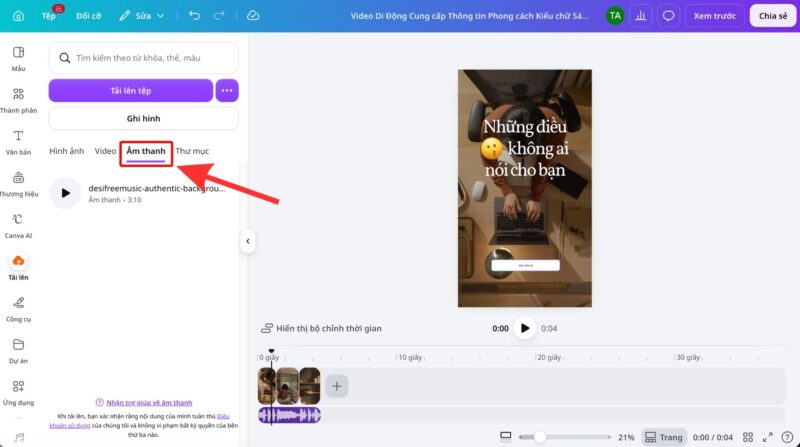Open the Văn bản text panel

click(18, 142)
